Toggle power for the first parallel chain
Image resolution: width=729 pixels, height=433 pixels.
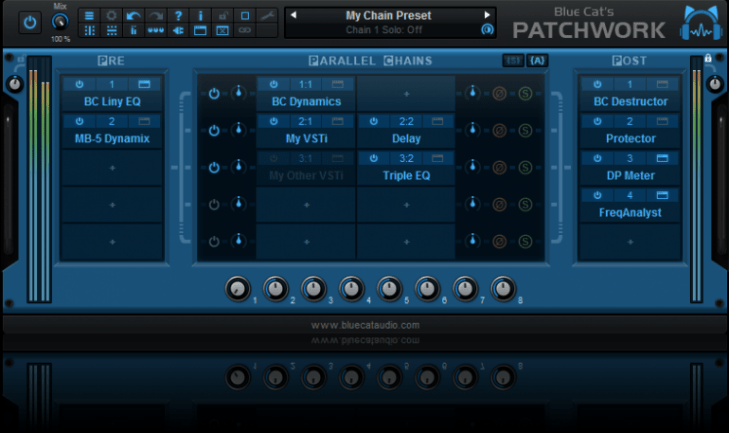tap(214, 93)
